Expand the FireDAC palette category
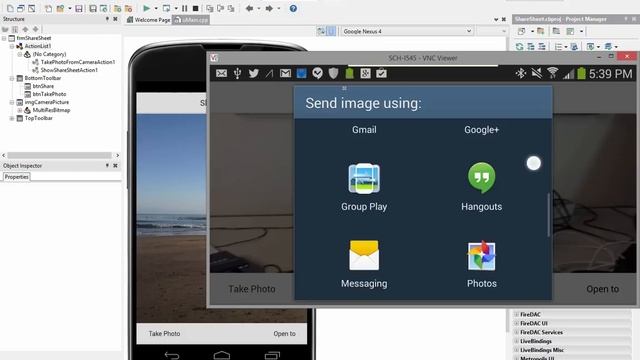This screenshot has width=640, height=360. pos(516,314)
